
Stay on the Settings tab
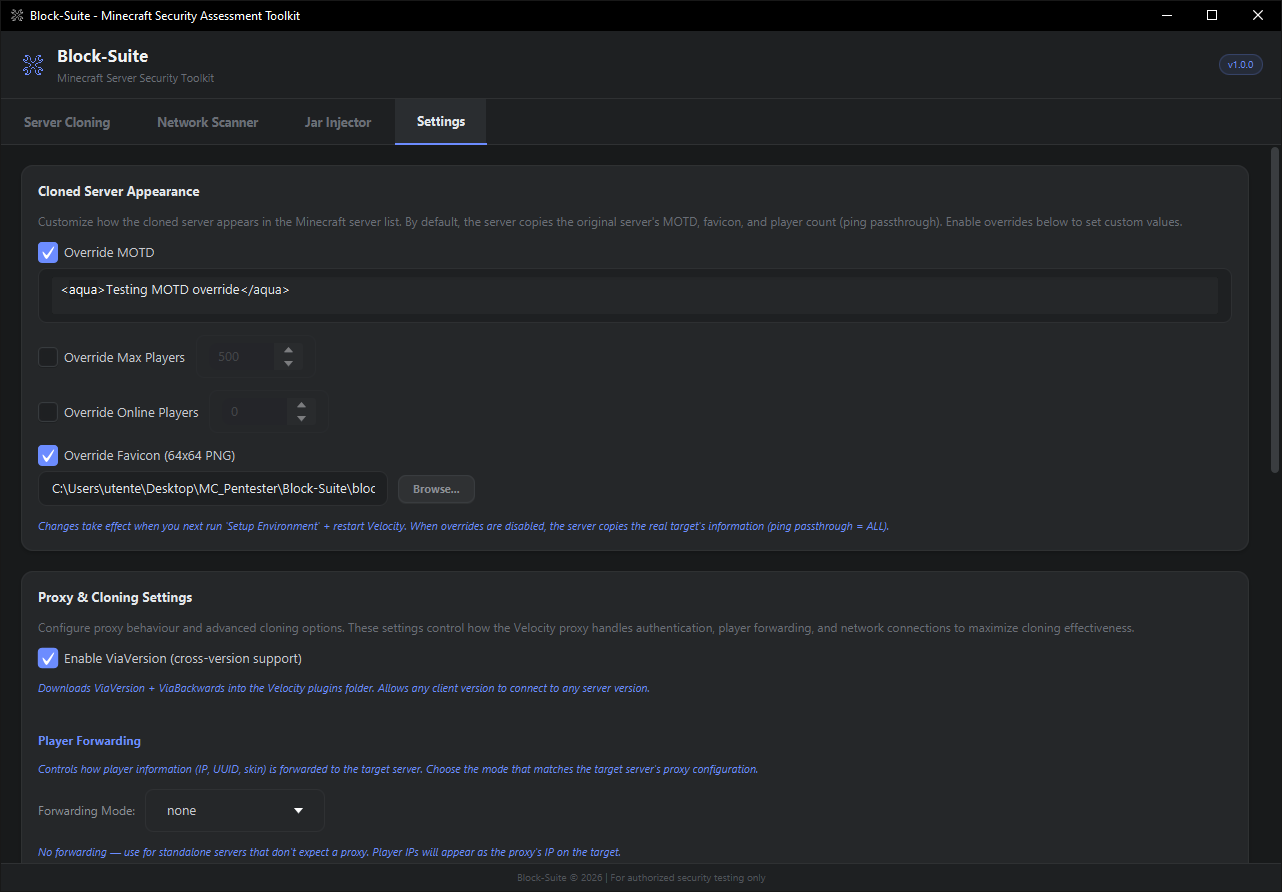(x=440, y=121)
